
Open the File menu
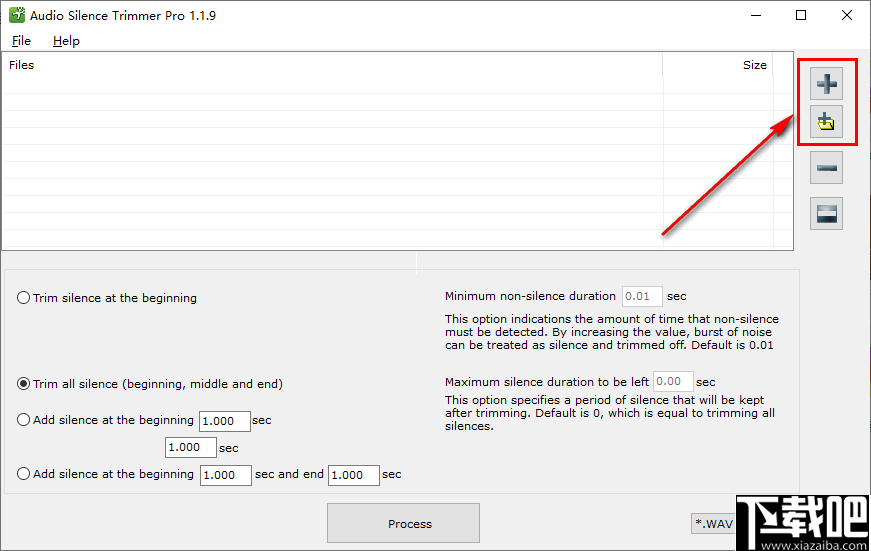click(21, 41)
